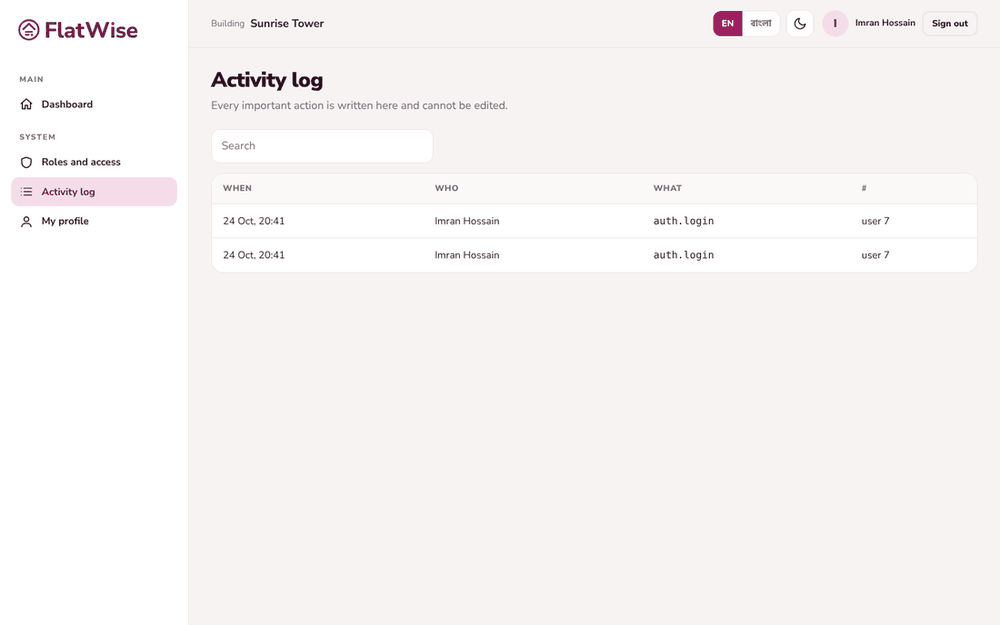Click the WHO column header

tap(446, 188)
